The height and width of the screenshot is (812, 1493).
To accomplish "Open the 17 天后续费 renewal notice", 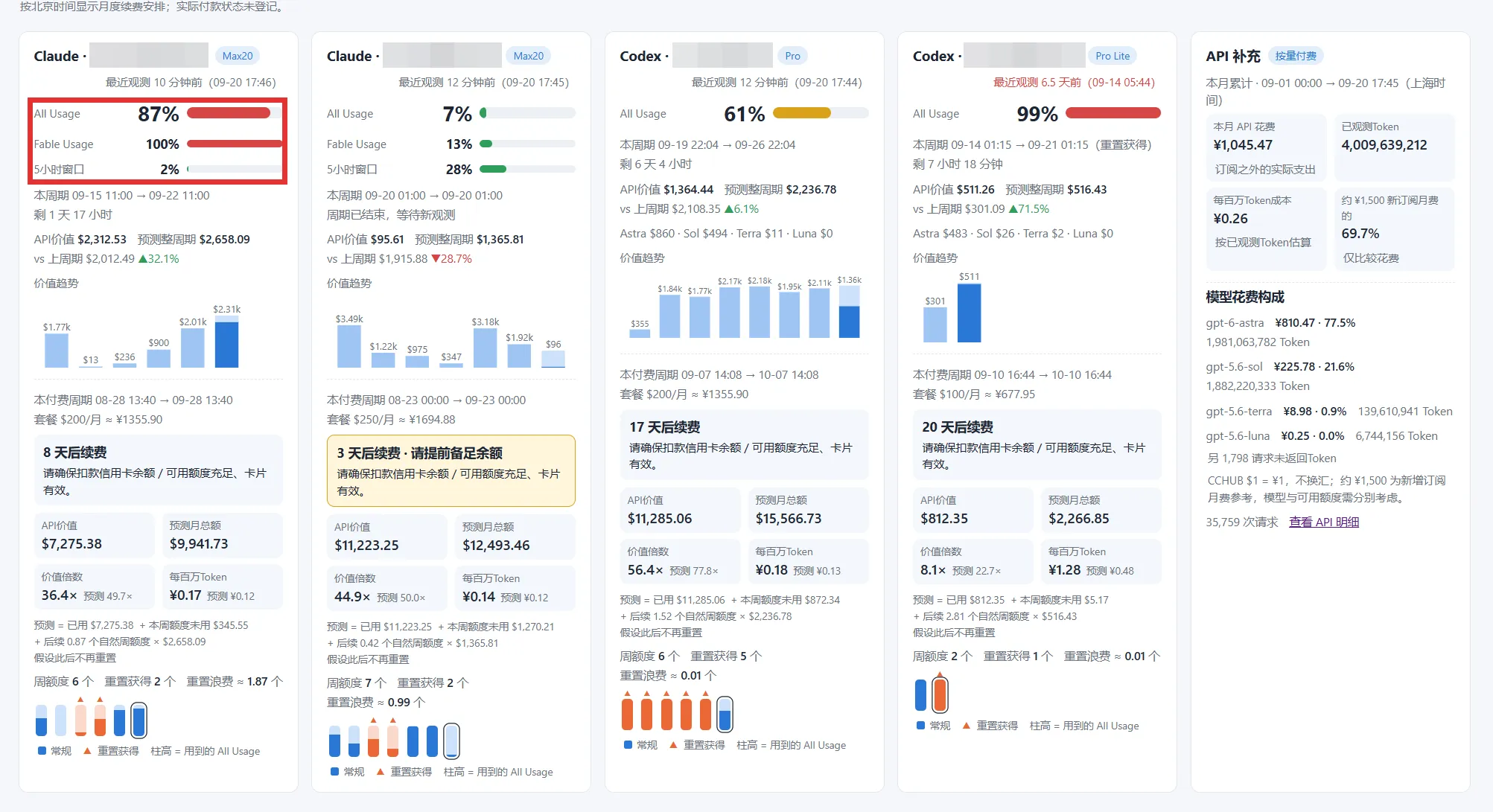I will pyautogui.click(x=744, y=444).
